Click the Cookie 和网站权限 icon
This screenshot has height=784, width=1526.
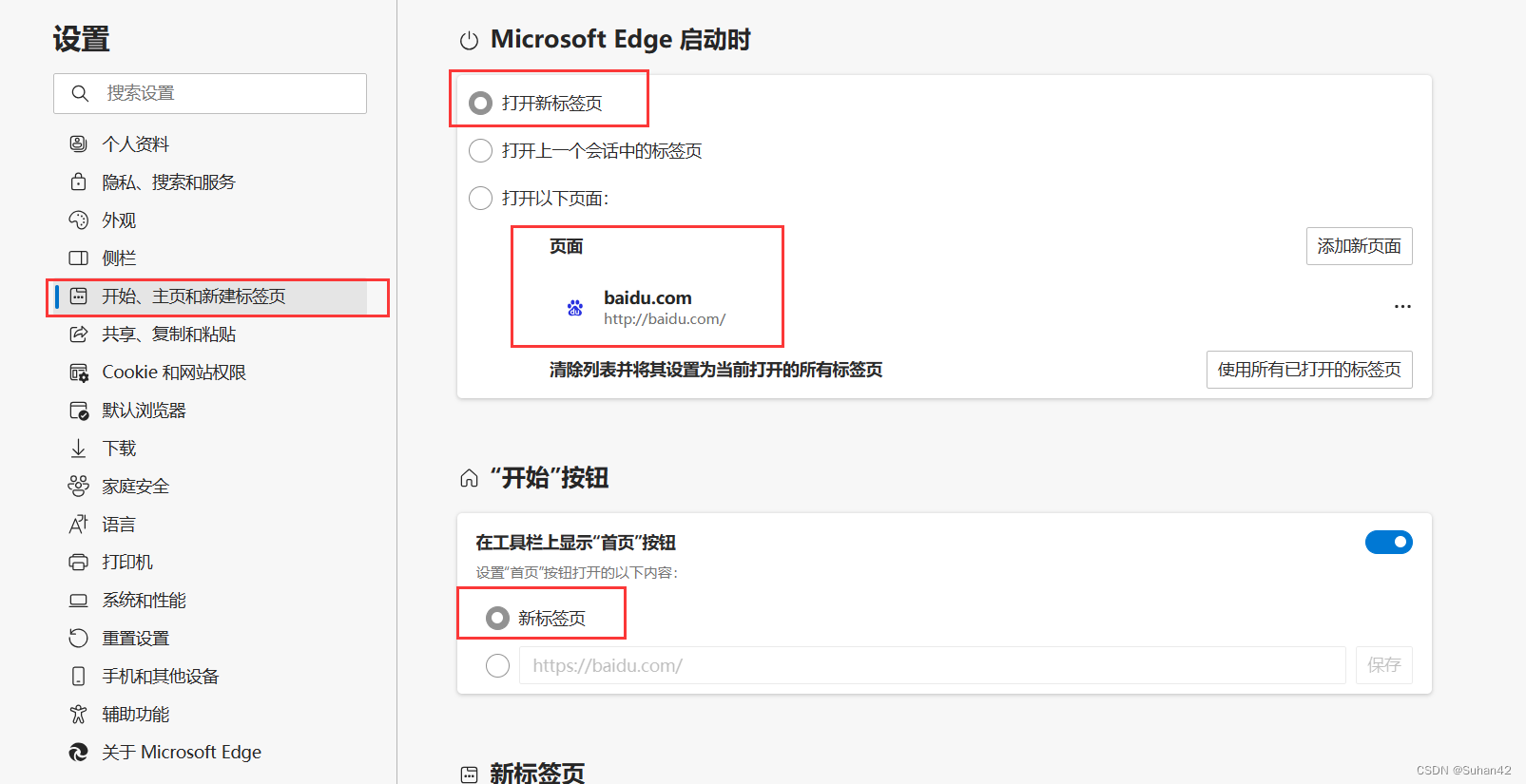pos(79,372)
